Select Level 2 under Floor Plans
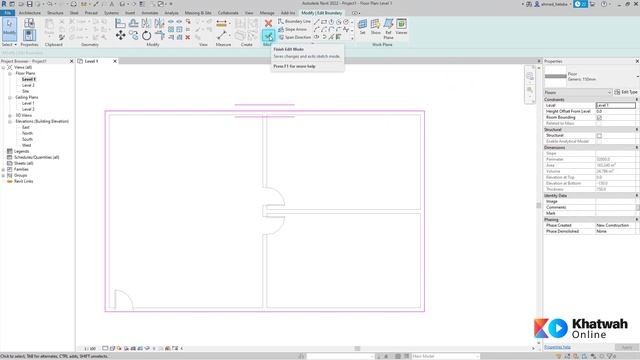640x360 pixels. [x=28, y=85]
